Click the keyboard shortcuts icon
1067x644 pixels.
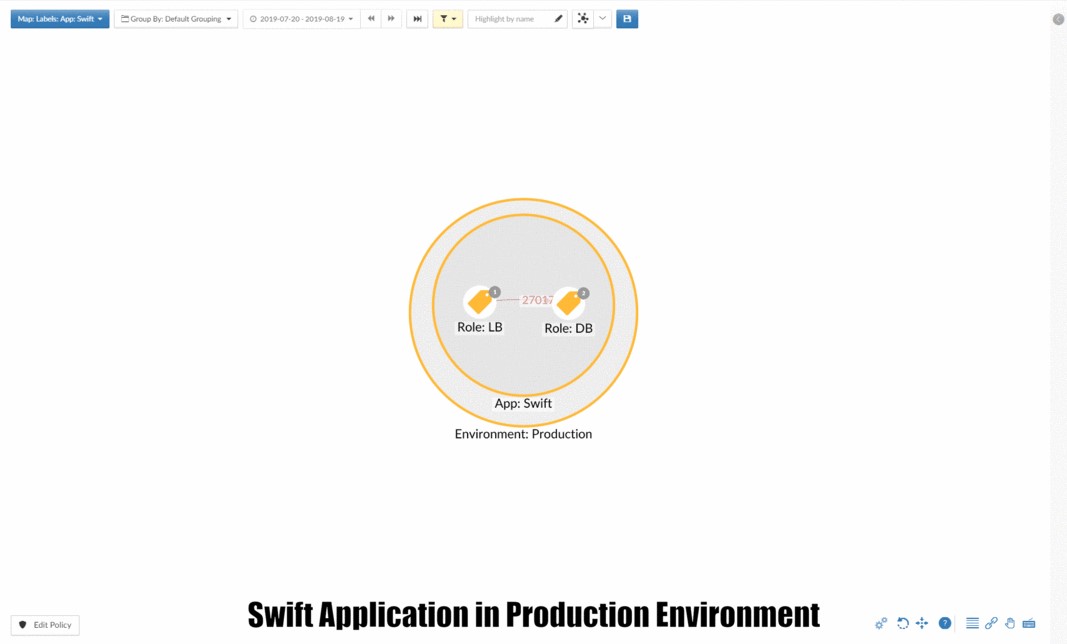(x=1029, y=623)
